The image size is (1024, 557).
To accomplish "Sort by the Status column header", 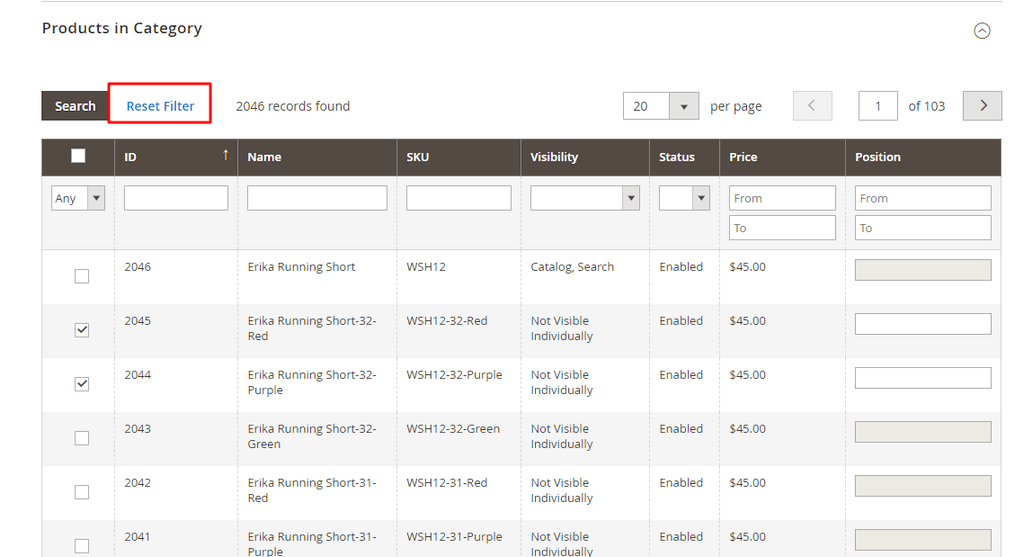I will (x=677, y=157).
